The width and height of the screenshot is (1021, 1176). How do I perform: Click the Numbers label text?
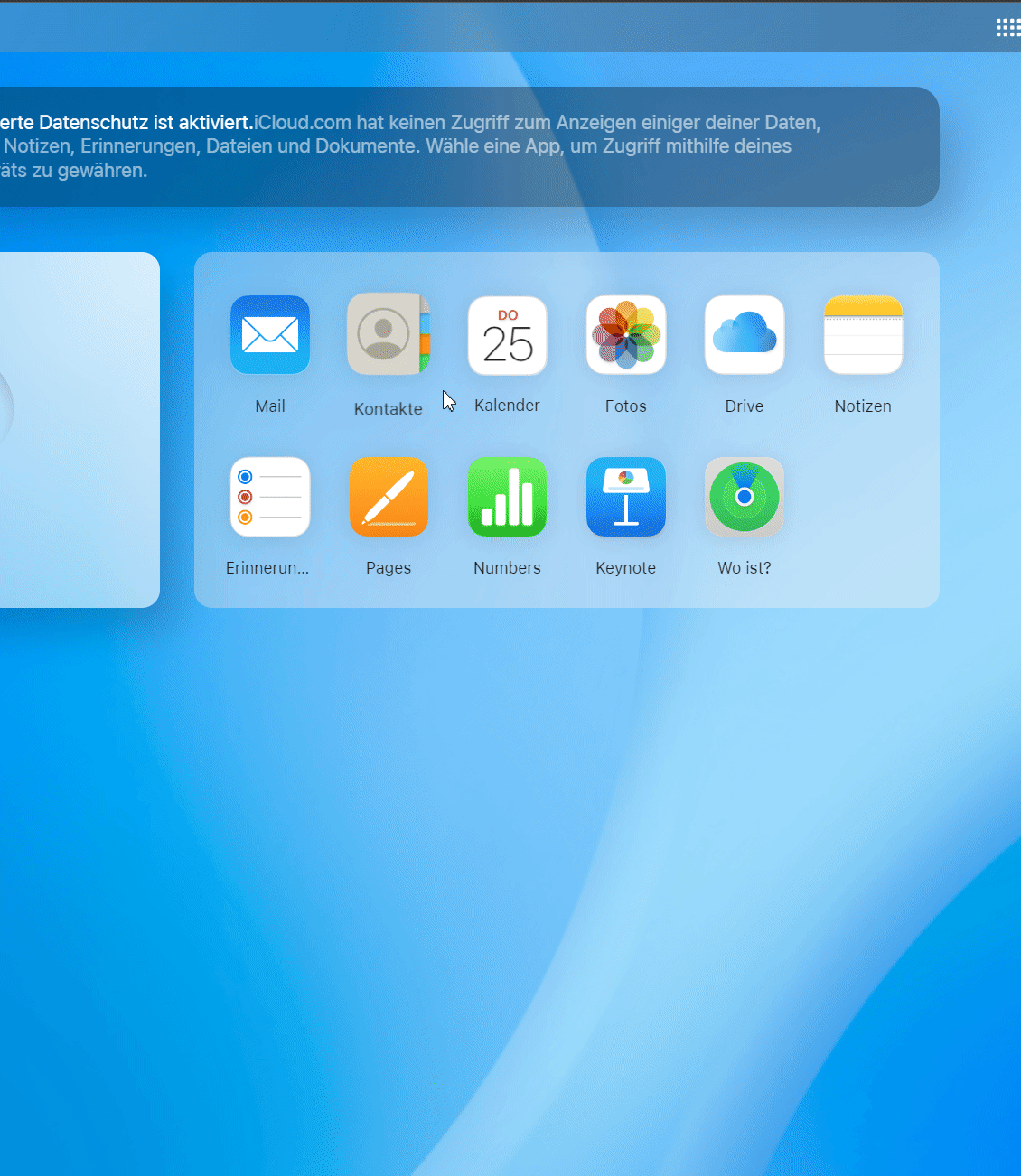point(507,568)
